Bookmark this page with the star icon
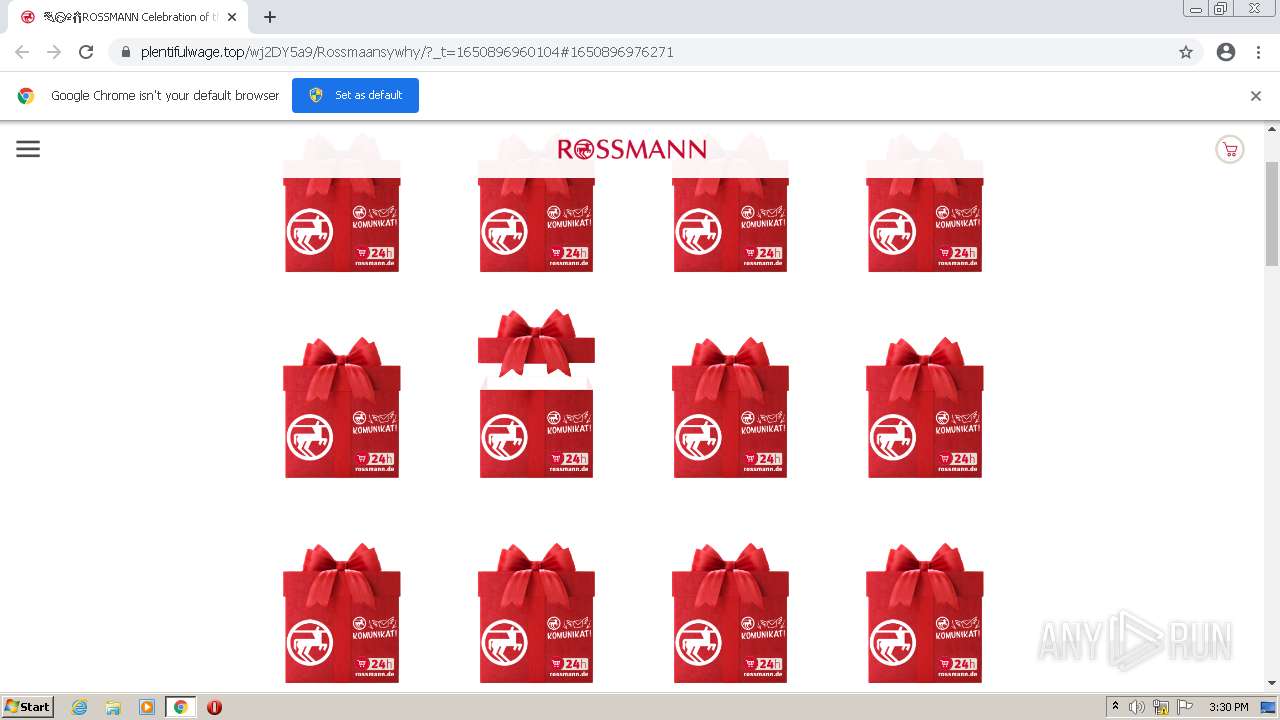Image resolution: width=1280 pixels, height=720 pixels. 1186,52
